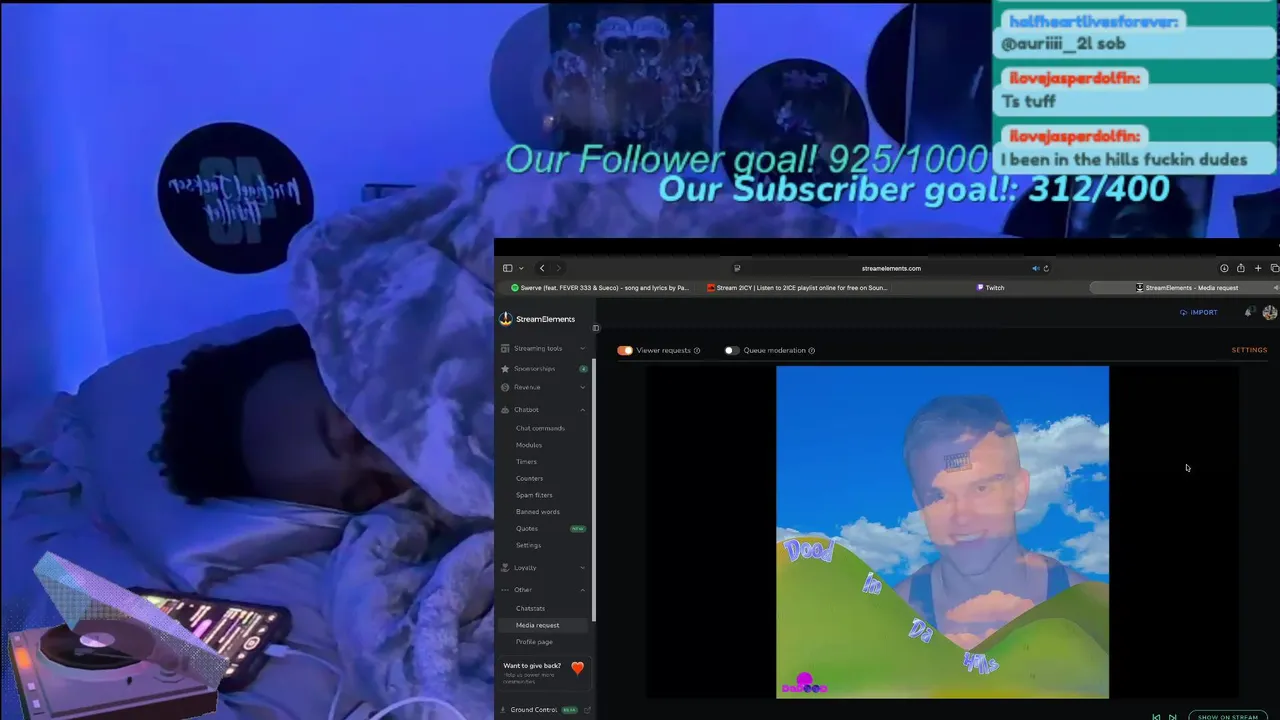This screenshot has height=720, width=1280.
Task: Open Safari downloads icon
Action: click(1224, 268)
